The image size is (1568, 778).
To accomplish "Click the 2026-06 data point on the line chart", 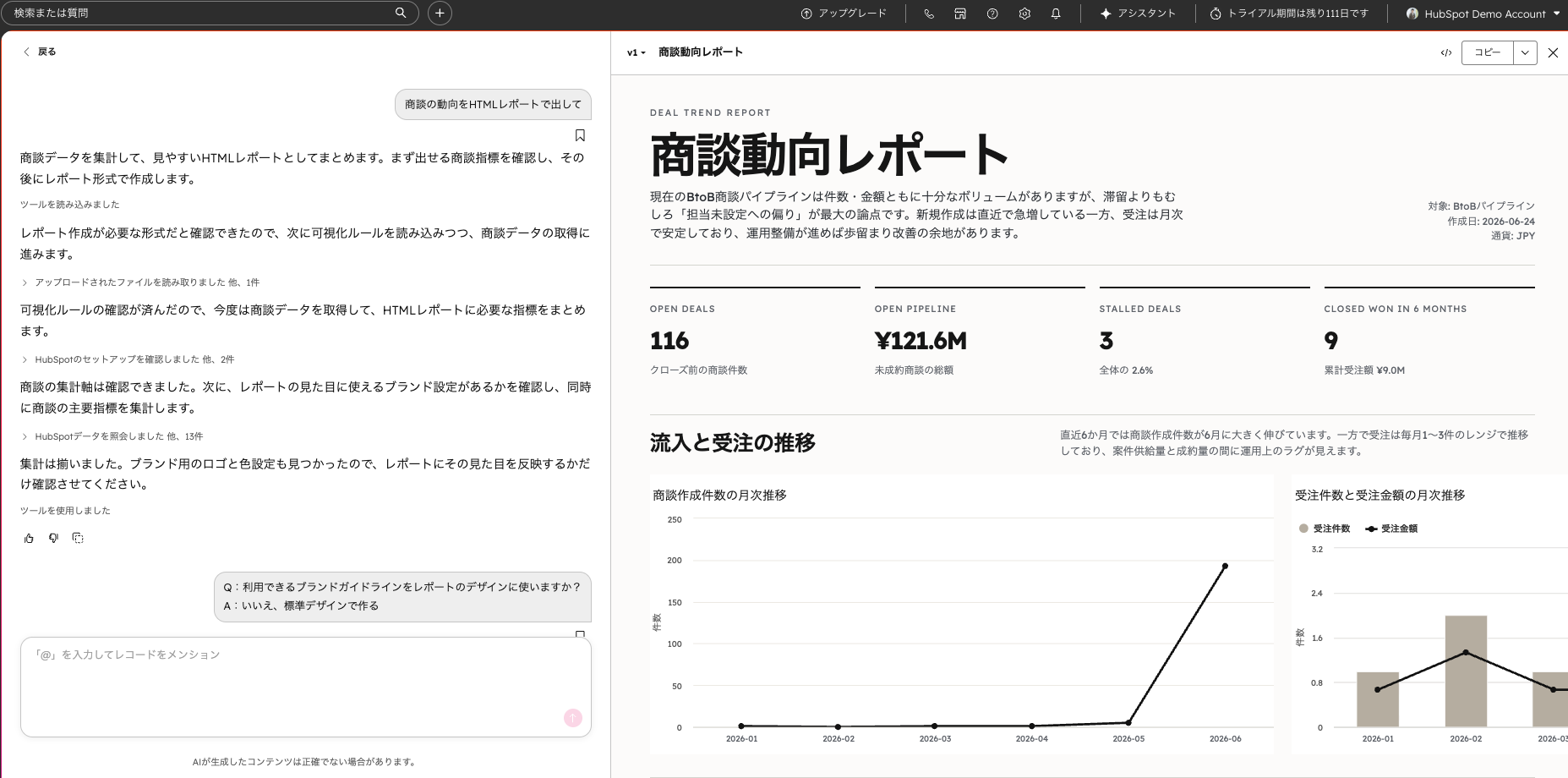I will 1225,566.
